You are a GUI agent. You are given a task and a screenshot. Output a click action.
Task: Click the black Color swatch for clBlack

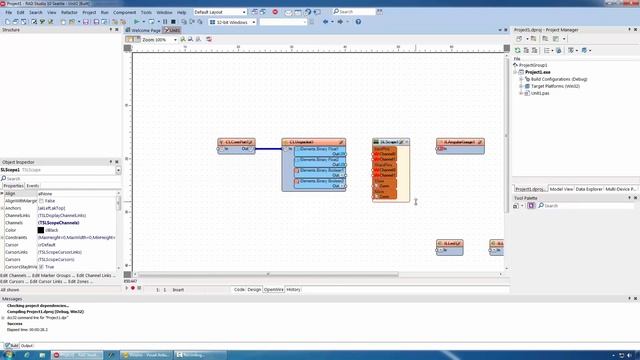coord(41,230)
